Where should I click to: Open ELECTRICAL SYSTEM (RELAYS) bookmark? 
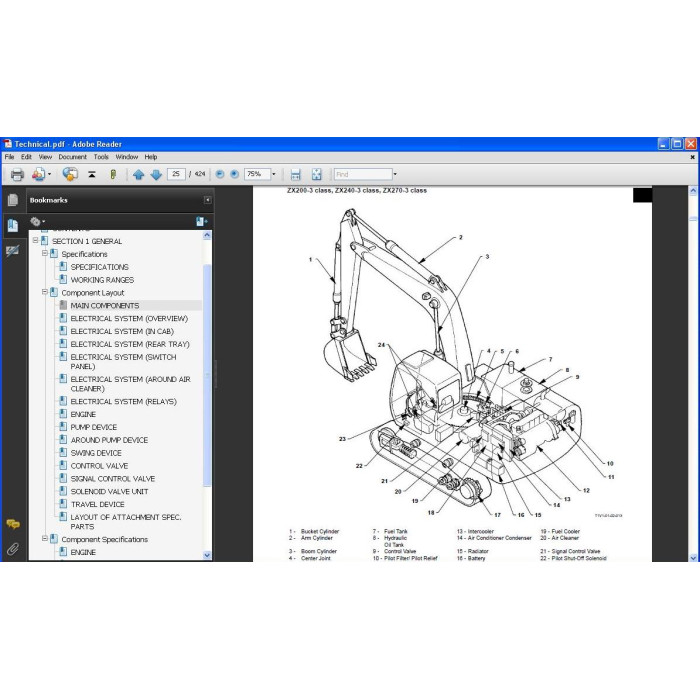click(124, 401)
